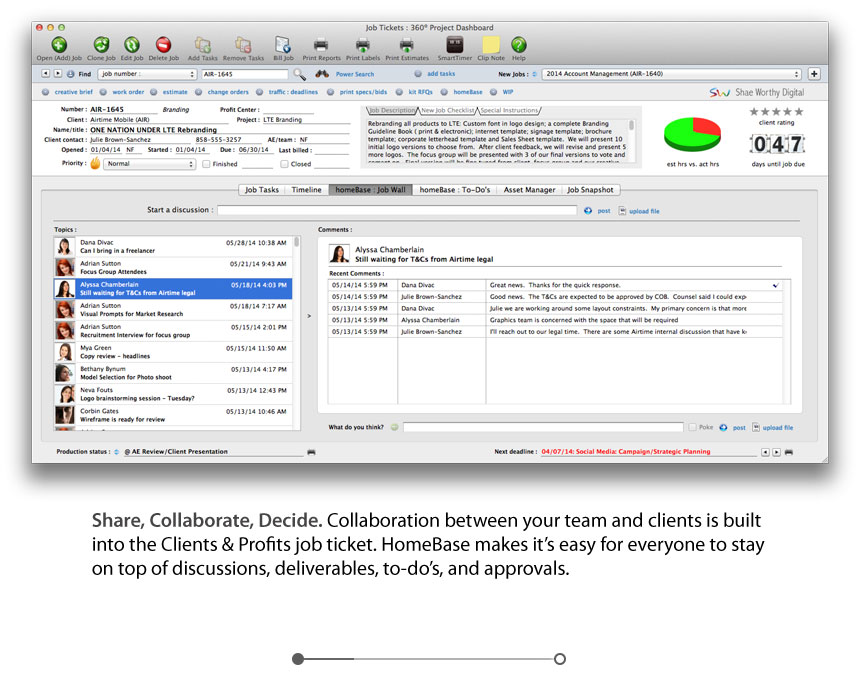Click the five-star client rating
This screenshot has width=860, height=680.
point(776,112)
